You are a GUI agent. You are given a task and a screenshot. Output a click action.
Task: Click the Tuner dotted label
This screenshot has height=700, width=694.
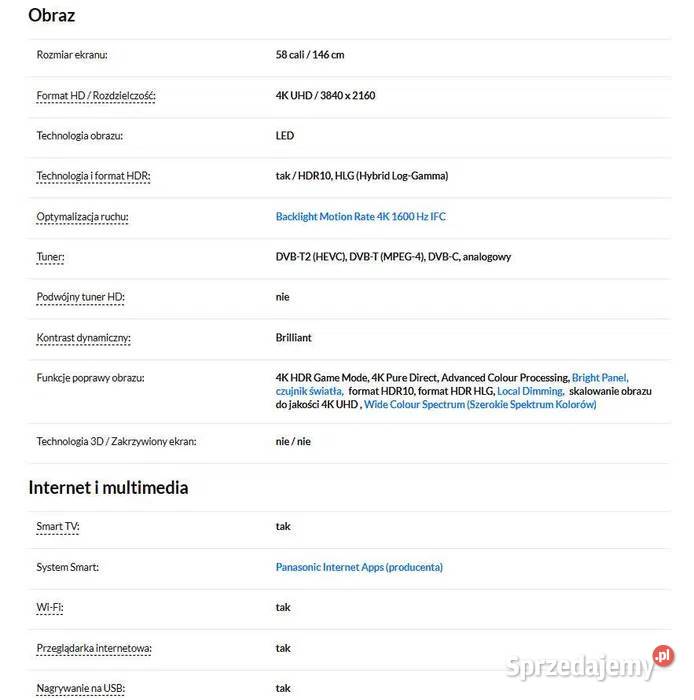click(50, 257)
